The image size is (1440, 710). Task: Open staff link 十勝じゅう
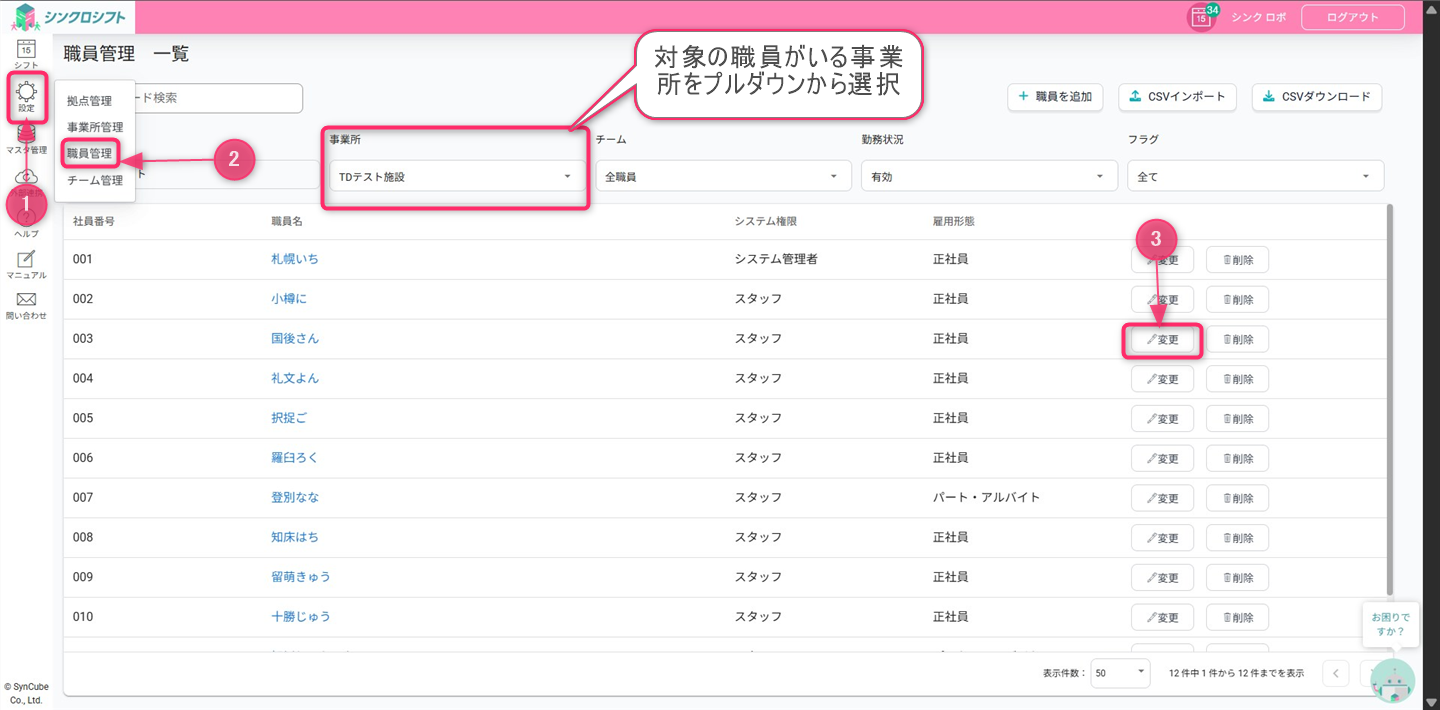pyautogui.click(x=301, y=616)
